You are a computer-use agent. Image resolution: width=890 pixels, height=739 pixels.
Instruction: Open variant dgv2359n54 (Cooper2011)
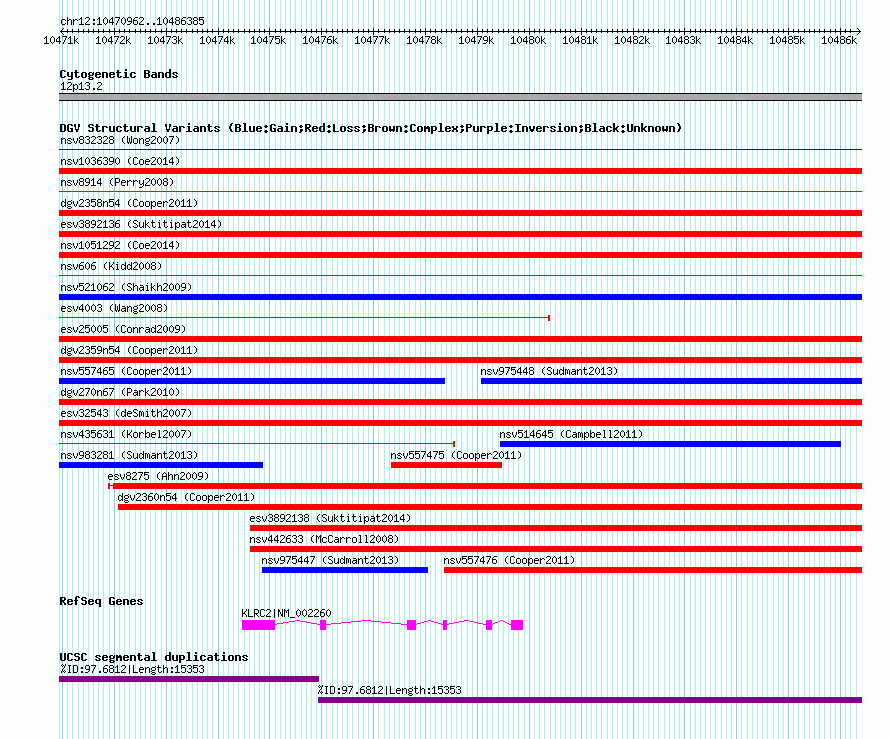click(129, 350)
